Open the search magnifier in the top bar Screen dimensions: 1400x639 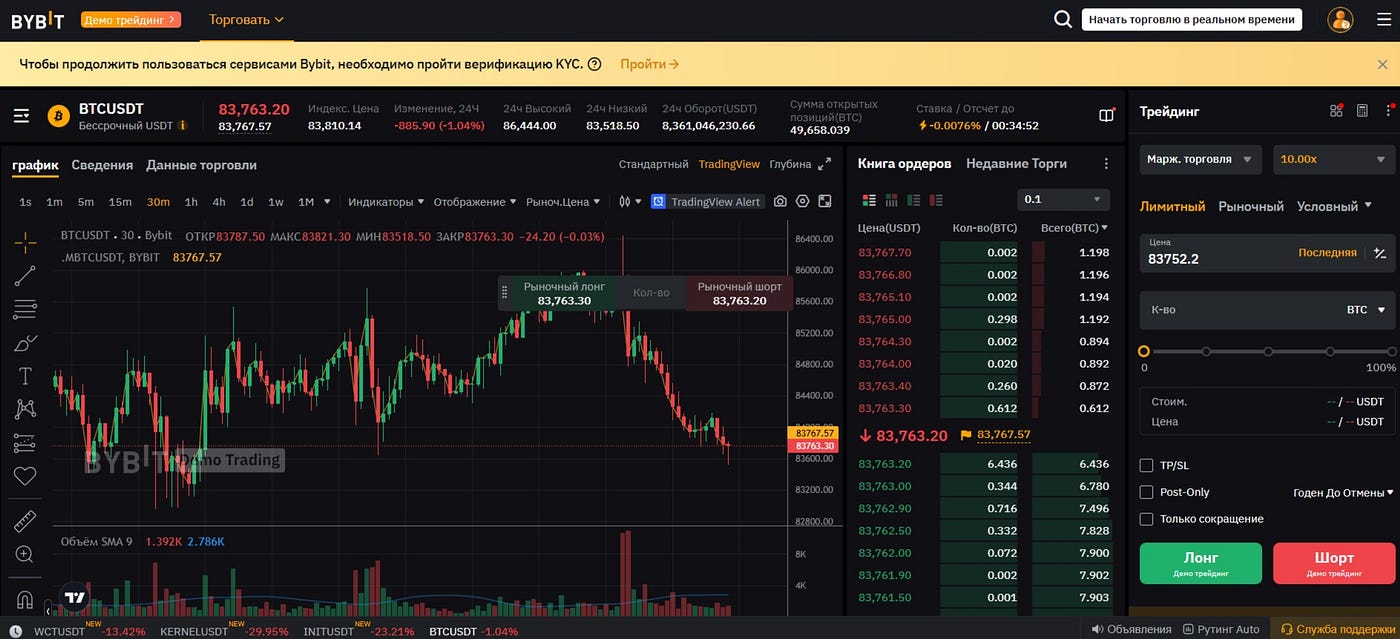(x=1063, y=18)
